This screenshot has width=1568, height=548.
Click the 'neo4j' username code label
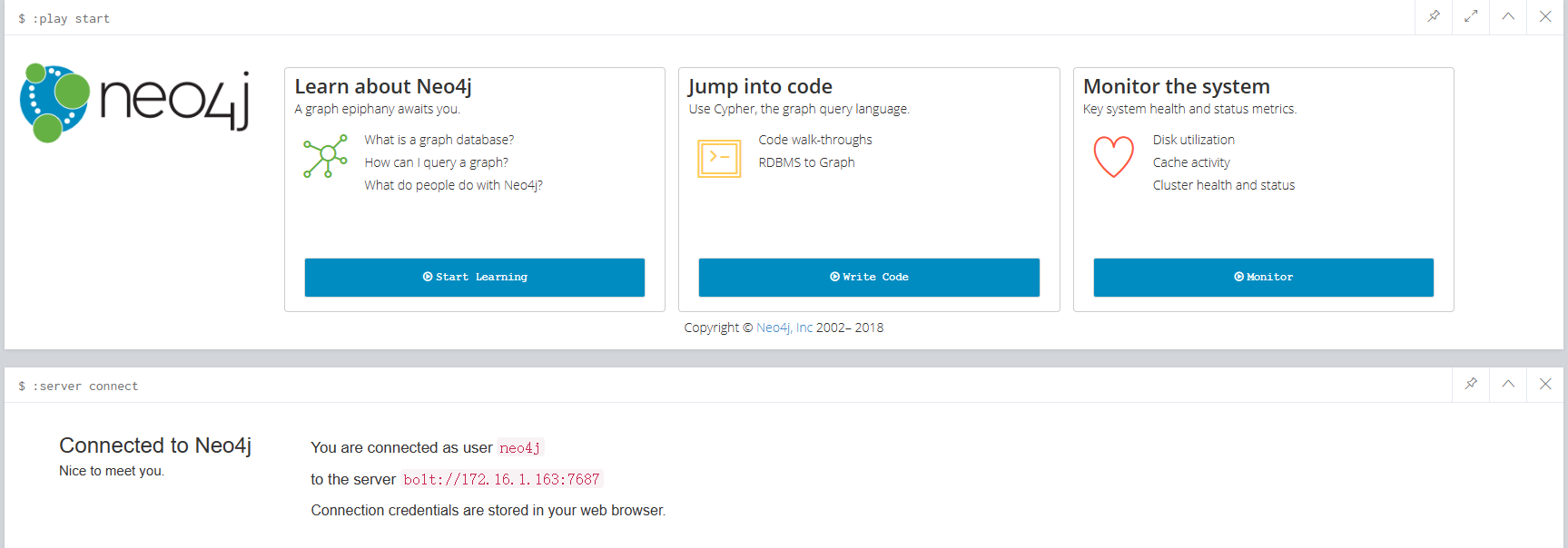pyautogui.click(x=520, y=447)
